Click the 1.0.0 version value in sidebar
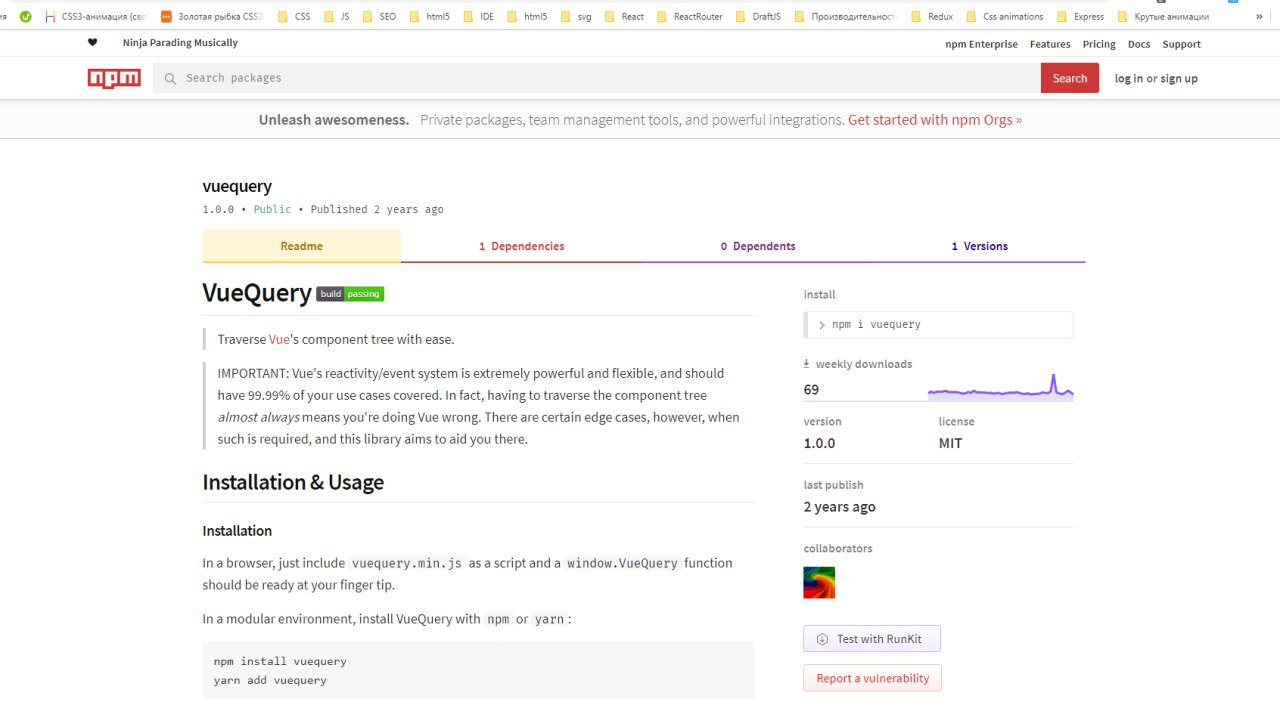Image resolution: width=1280 pixels, height=705 pixels. coord(819,443)
